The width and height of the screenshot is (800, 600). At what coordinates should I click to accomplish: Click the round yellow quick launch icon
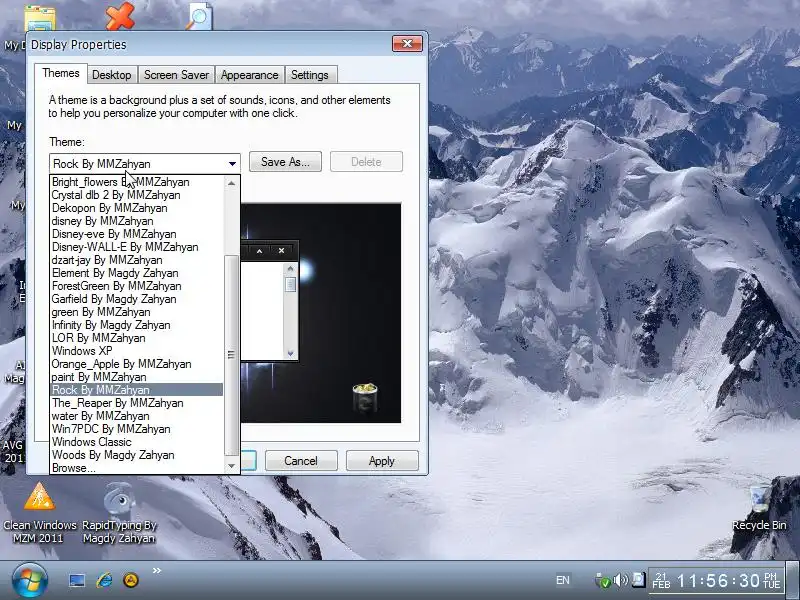(131, 580)
